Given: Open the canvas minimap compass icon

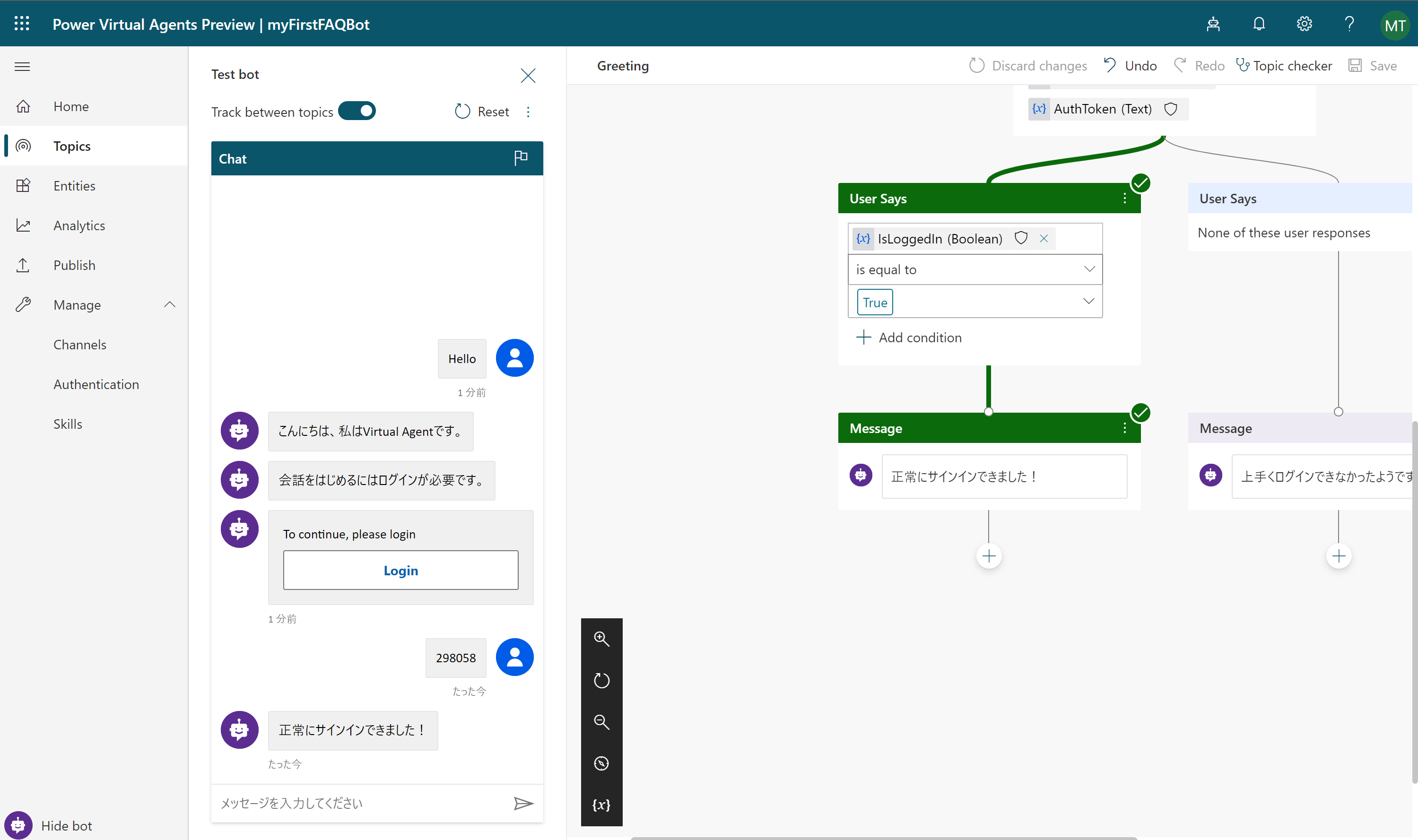Looking at the screenshot, I should [x=601, y=763].
